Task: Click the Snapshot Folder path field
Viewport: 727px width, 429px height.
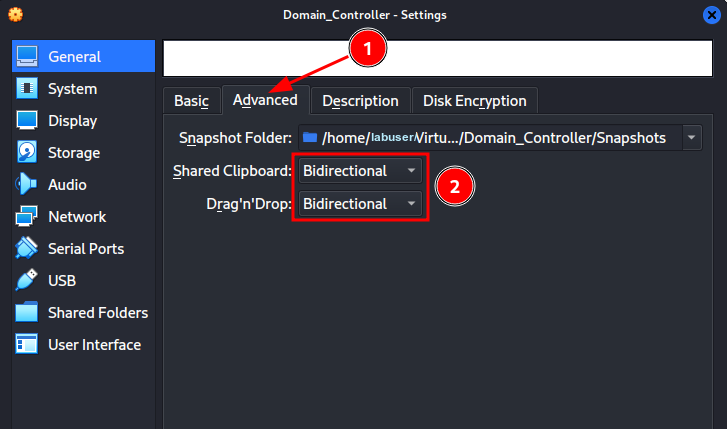Action: (x=491, y=137)
